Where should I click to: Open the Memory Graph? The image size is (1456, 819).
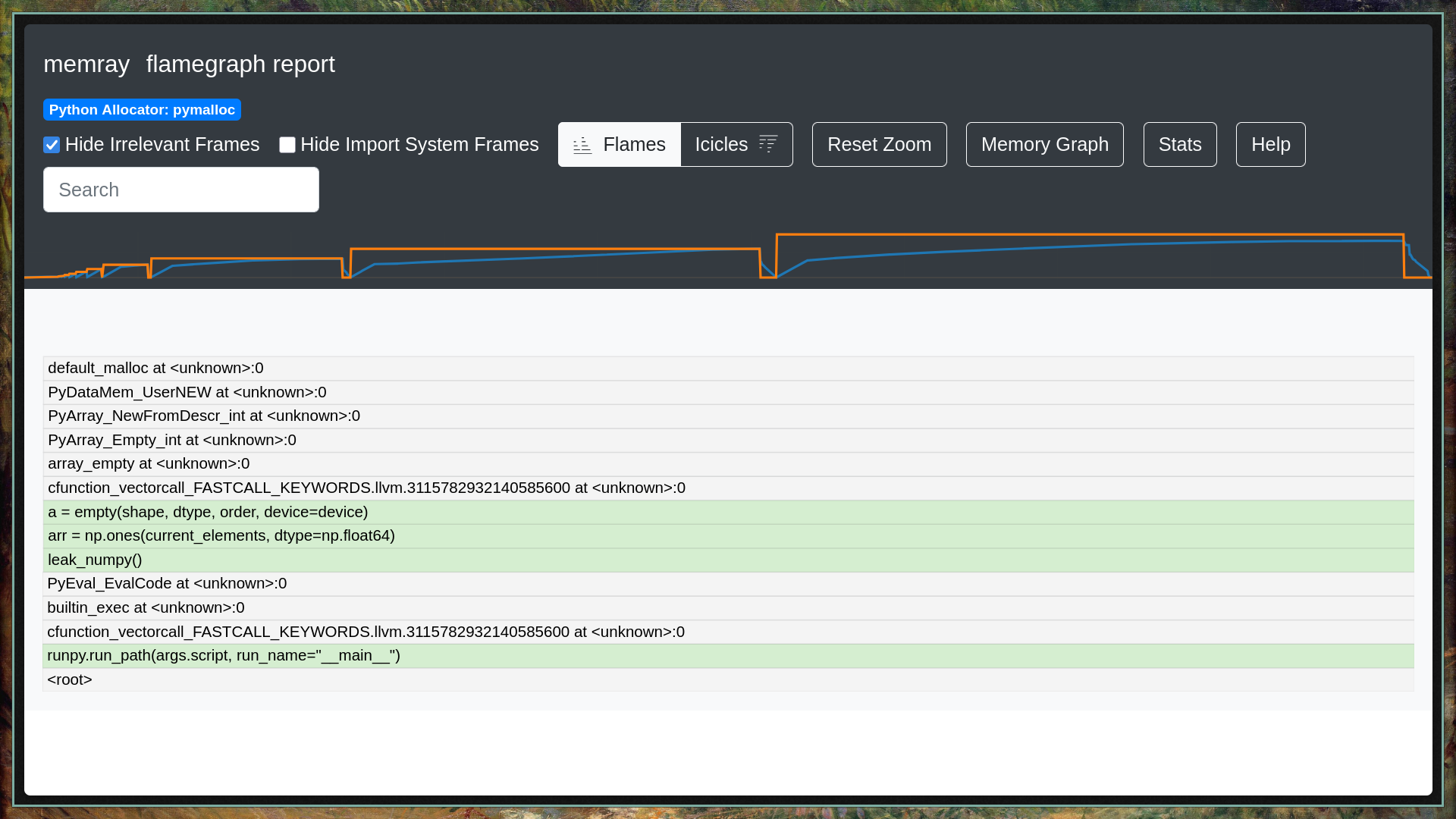click(1045, 144)
